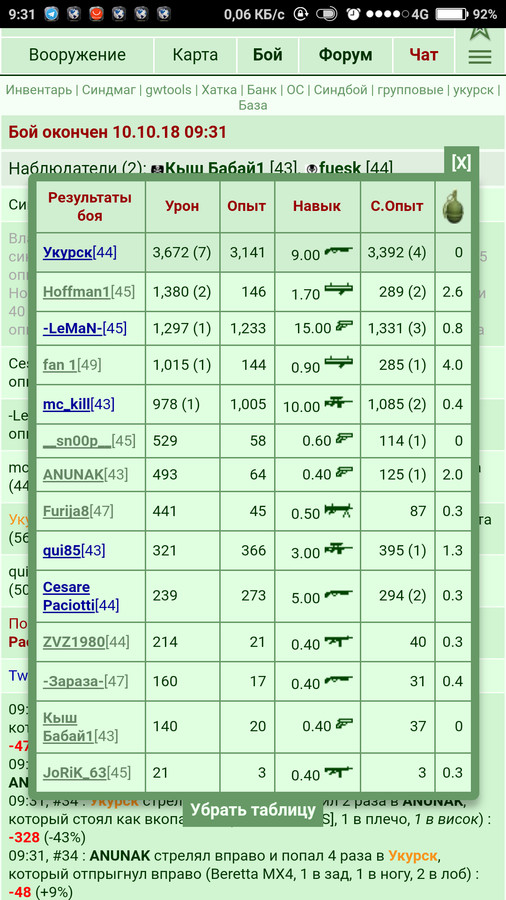Open the Синдмаг link
506x900 pixels.
pyautogui.click(x=110, y=90)
